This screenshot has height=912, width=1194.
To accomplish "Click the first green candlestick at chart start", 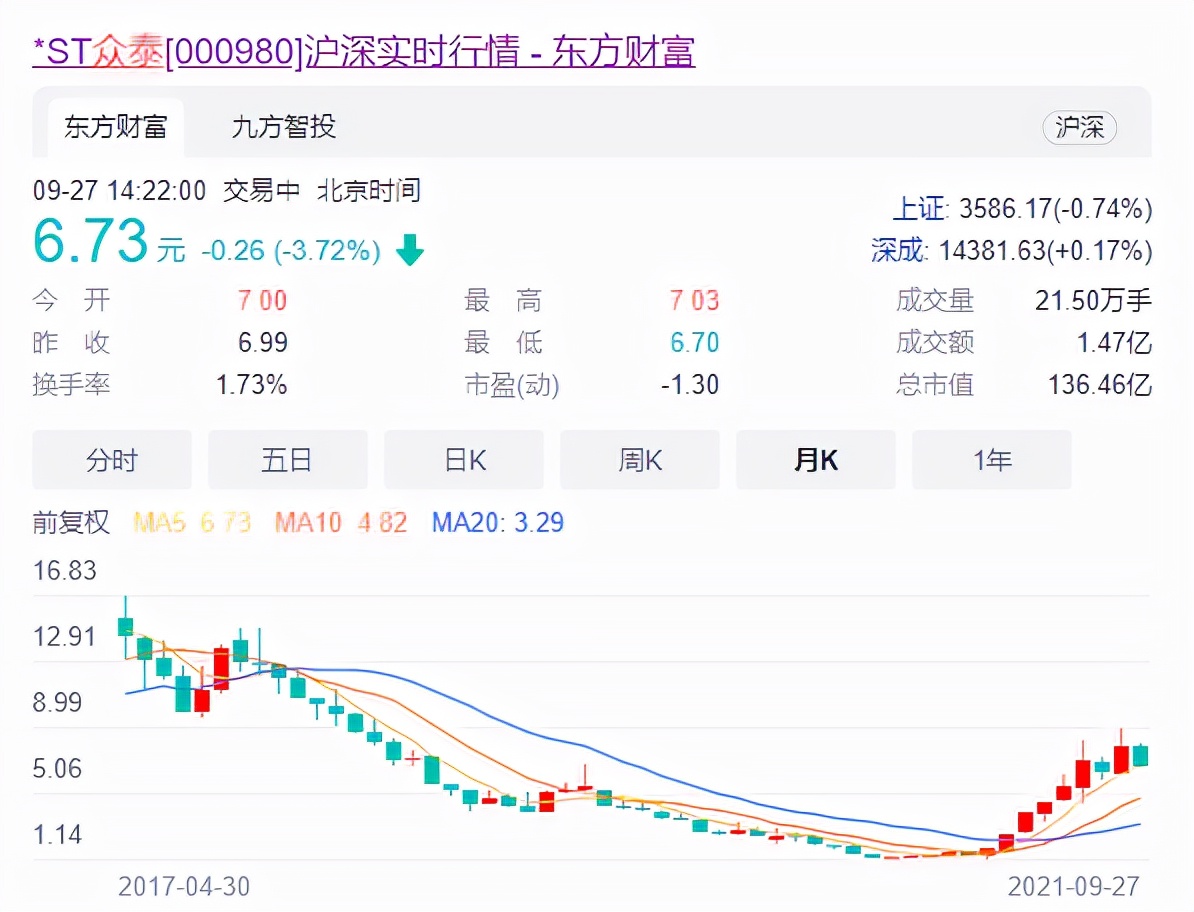I will click(x=126, y=627).
